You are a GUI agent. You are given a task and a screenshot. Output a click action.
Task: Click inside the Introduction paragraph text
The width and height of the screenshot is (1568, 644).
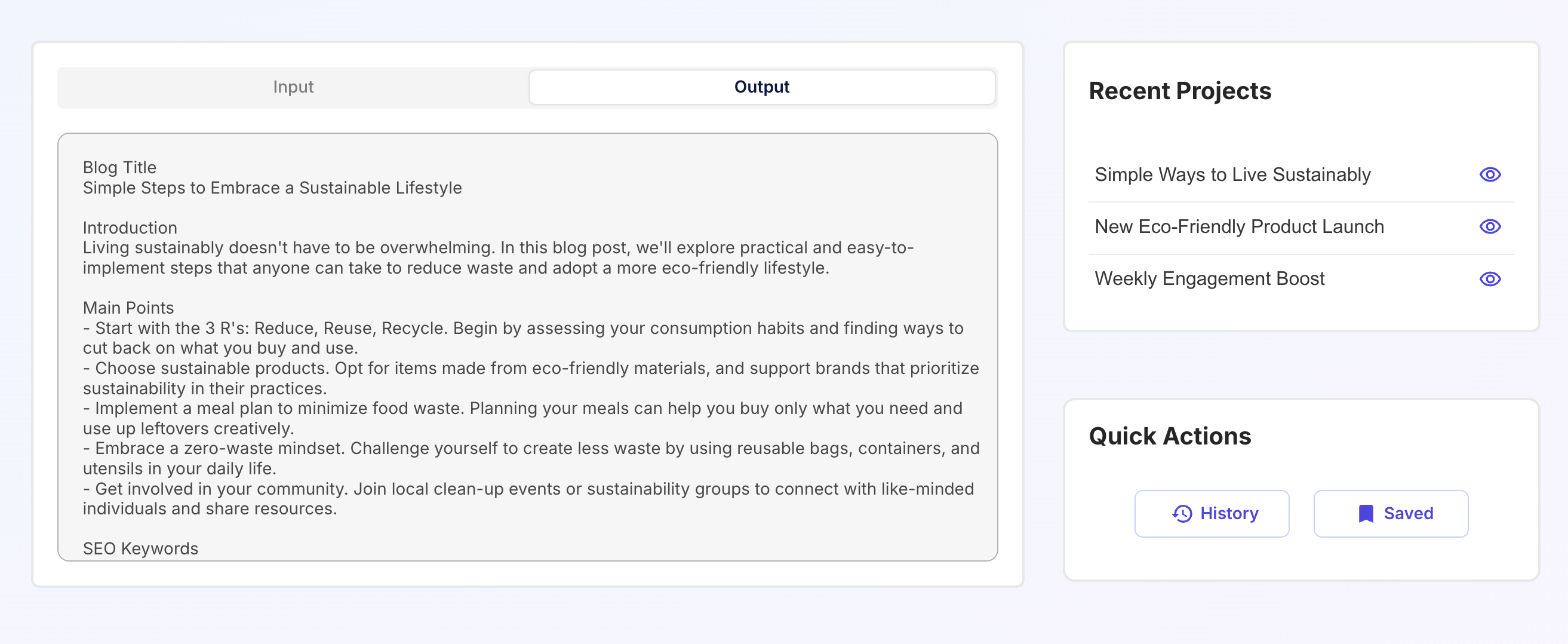(498, 257)
